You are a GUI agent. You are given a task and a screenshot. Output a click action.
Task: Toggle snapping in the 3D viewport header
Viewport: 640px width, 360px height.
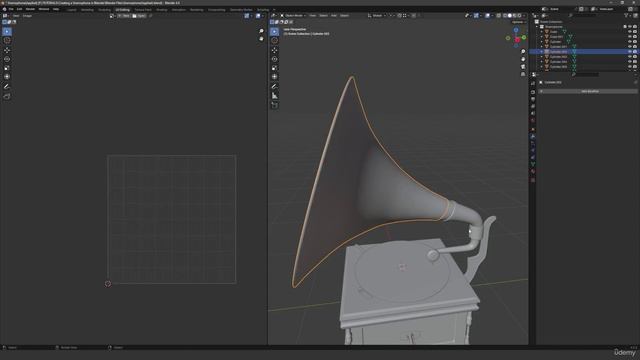point(400,16)
